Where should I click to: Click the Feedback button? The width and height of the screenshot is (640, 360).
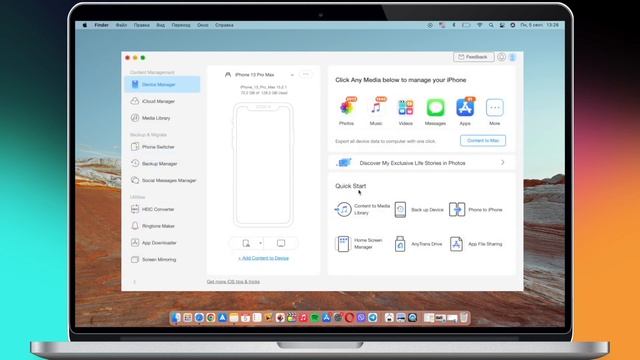pos(473,57)
